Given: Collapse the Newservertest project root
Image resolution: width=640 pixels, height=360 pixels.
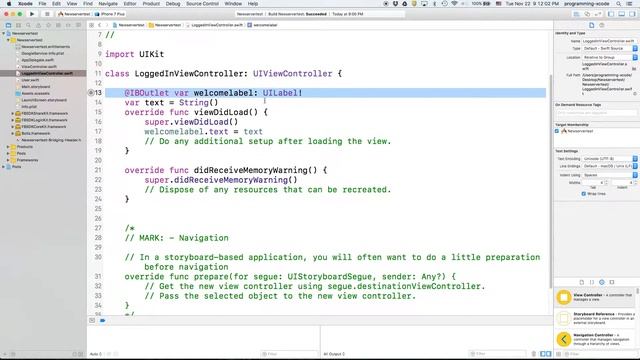Looking at the screenshot, I should tap(4, 33).
